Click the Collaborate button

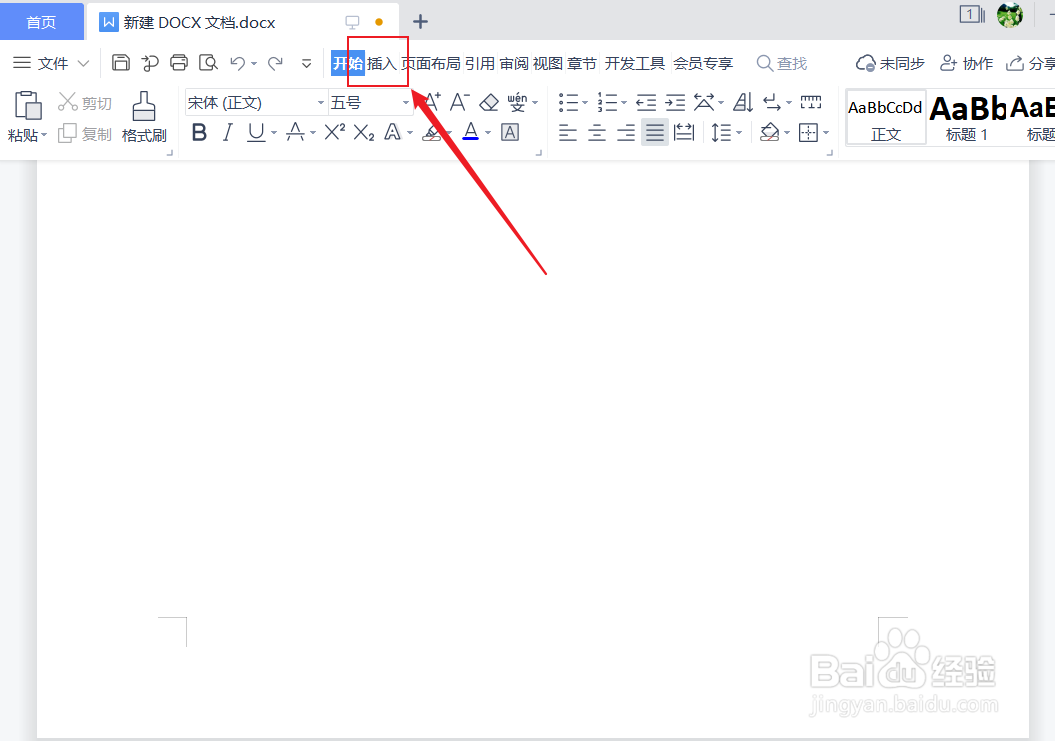tap(966, 63)
